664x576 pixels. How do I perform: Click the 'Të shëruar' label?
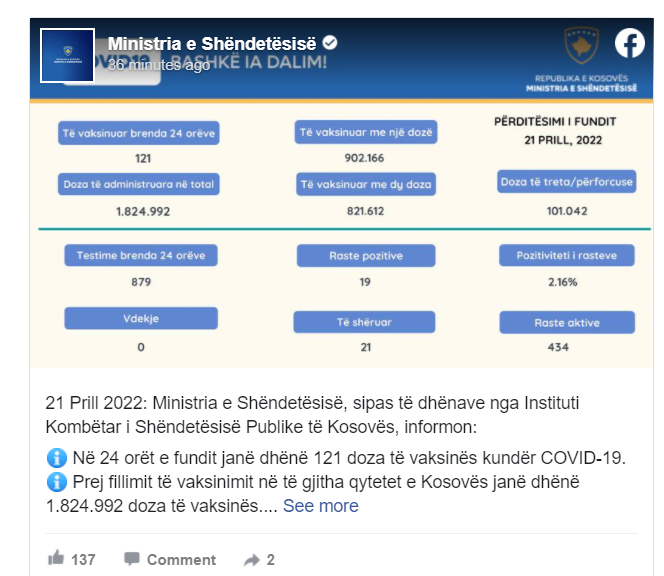pos(365,322)
